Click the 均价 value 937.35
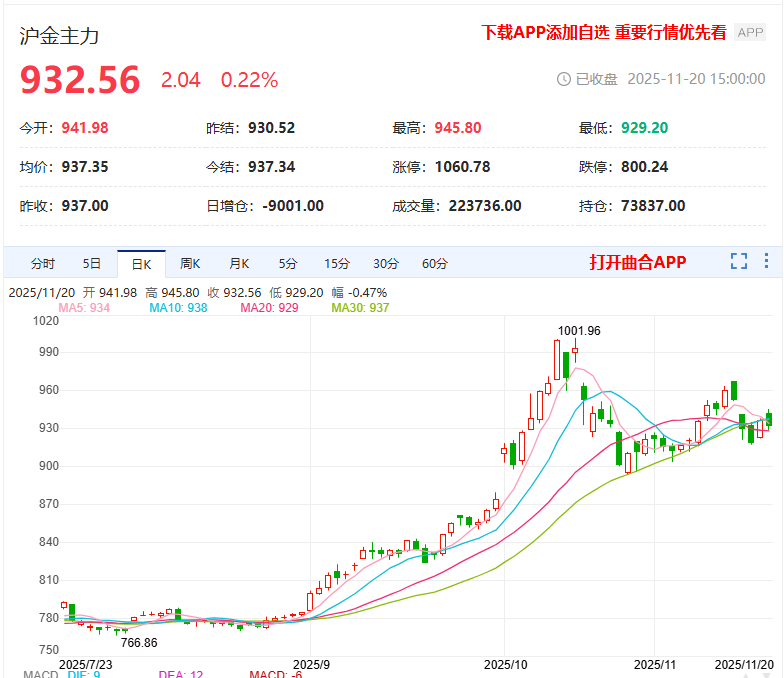Image resolution: width=784 pixels, height=678 pixels. point(85,167)
